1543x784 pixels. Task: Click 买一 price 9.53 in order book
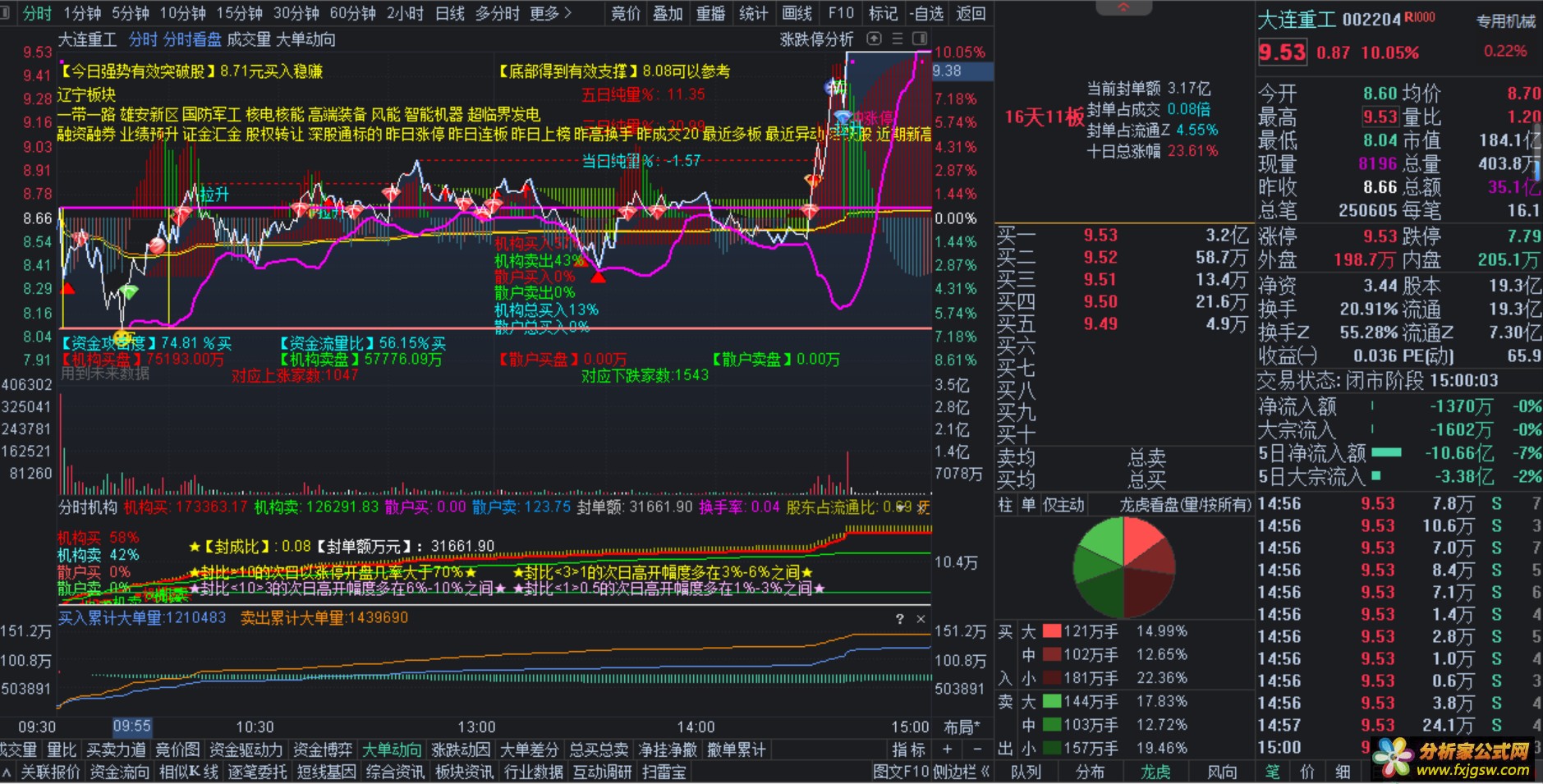(x=1100, y=235)
